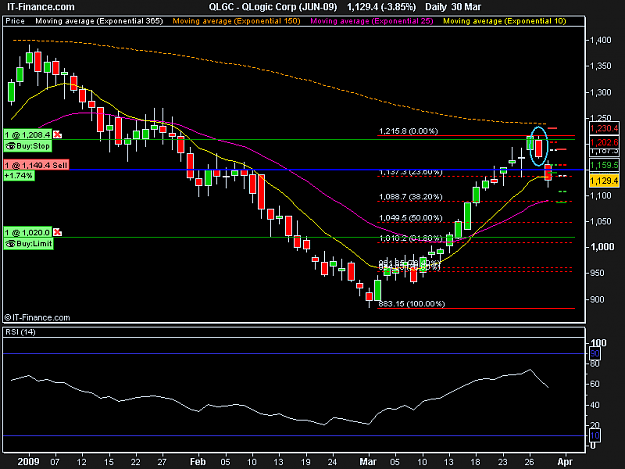Click the 1,000 price axis label
Viewport: 625px width, 469px height.
[x=602, y=247]
